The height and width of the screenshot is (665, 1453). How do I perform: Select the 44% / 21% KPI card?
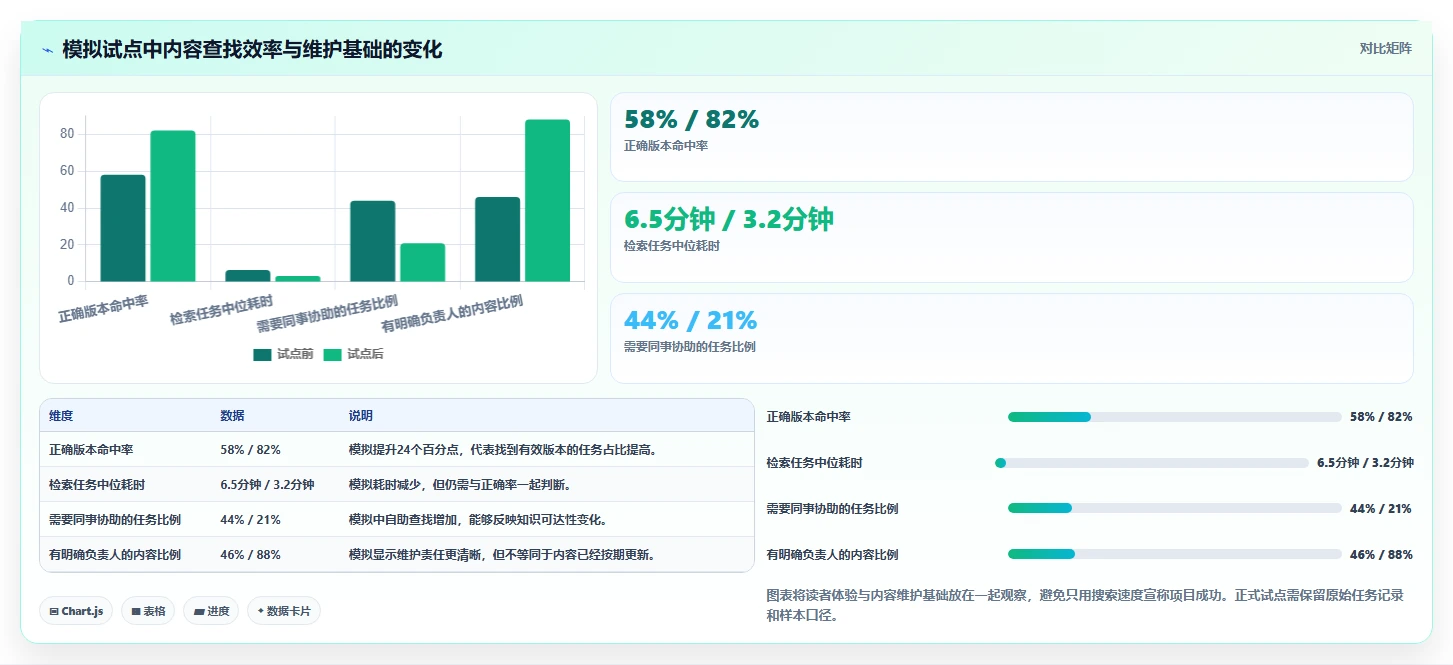[1011, 338]
